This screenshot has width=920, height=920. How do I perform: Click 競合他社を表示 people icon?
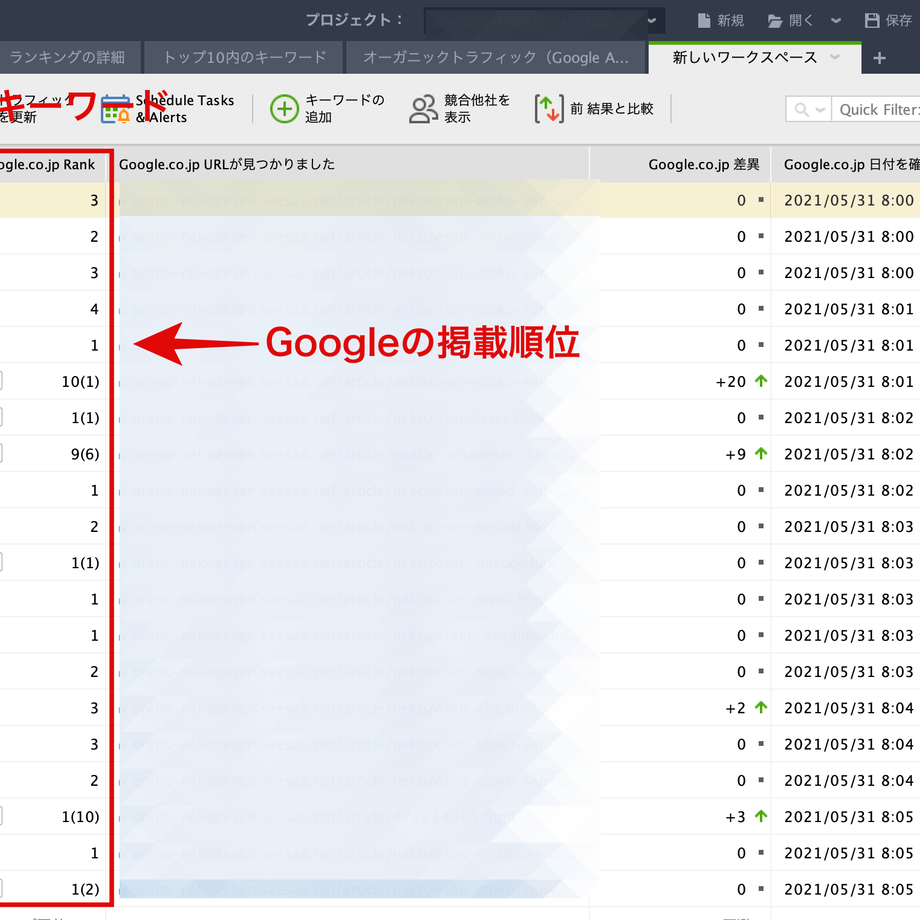[x=423, y=109]
